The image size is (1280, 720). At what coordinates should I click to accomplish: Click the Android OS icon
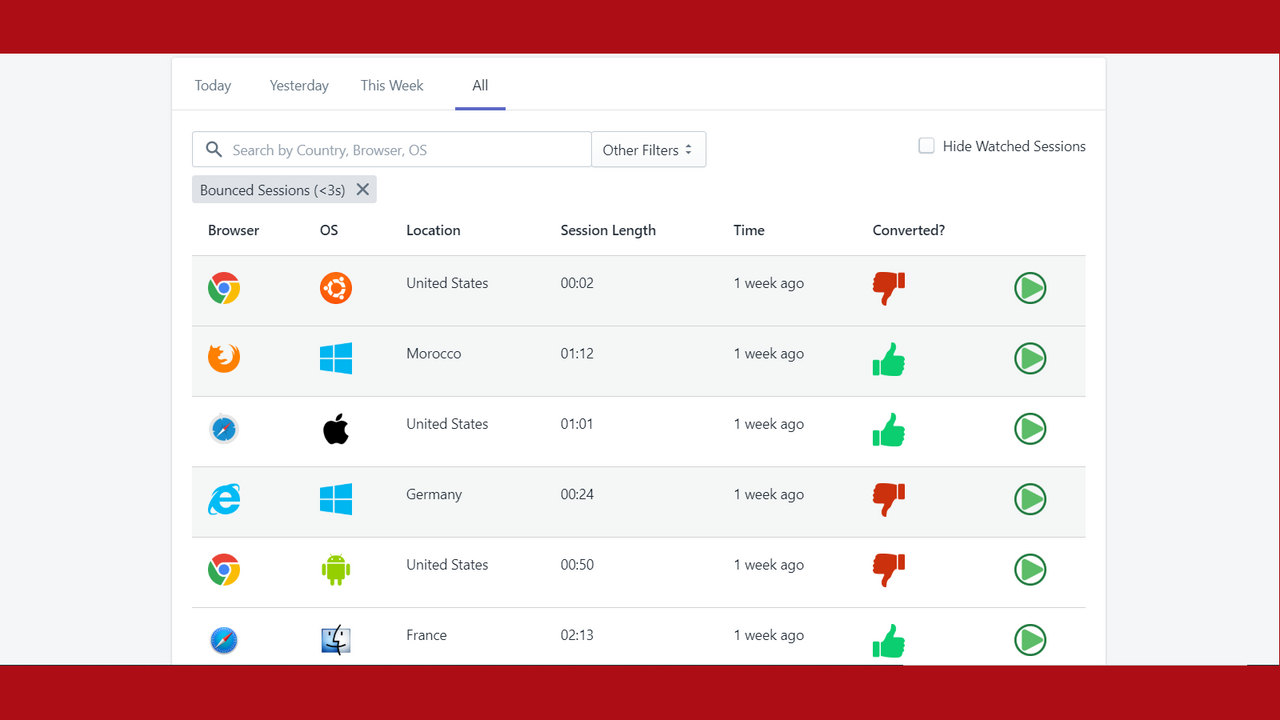pos(336,570)
